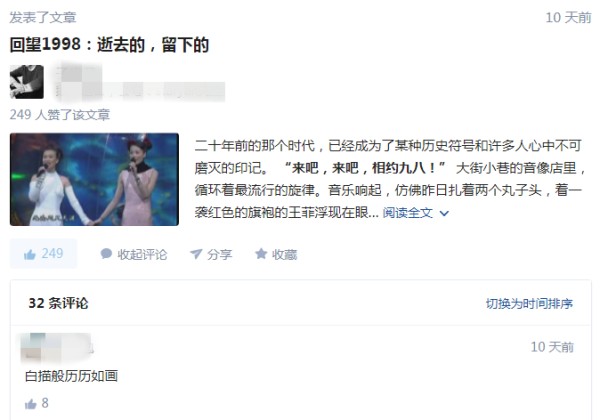Click the 249 upvote count button

(43, 254)
